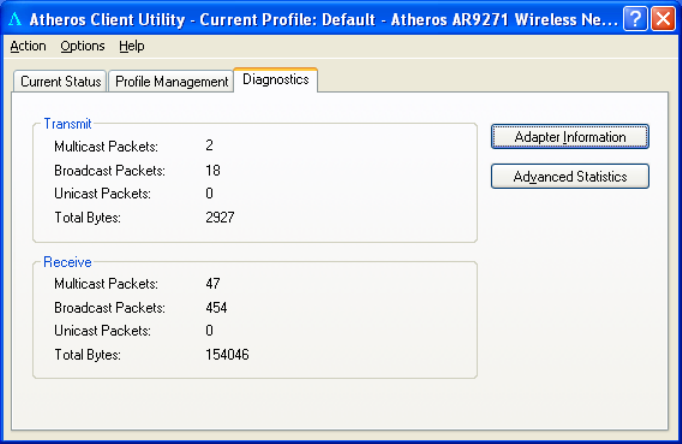682x444 pixels.
Task: Click the Transmit Unicast Packets label
Action: (102, 194)
